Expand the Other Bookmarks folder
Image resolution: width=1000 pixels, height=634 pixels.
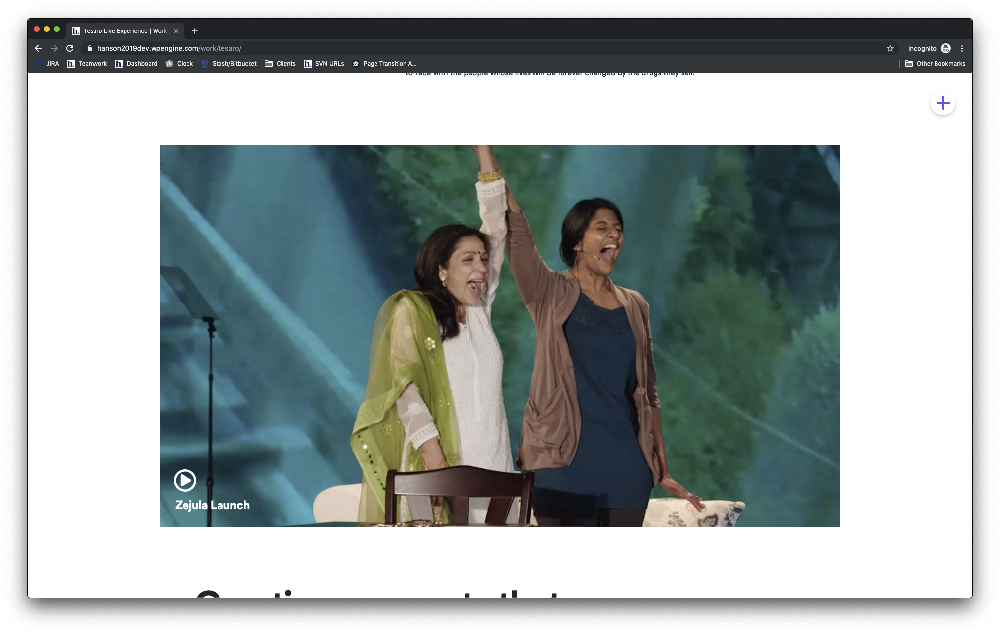(935, 64)
